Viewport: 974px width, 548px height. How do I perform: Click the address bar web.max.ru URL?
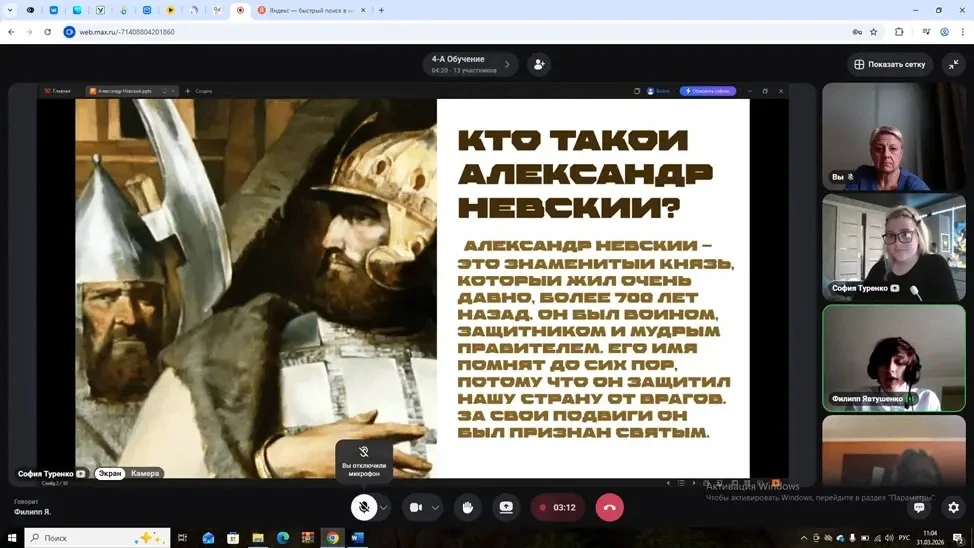[x=127, y=32]
